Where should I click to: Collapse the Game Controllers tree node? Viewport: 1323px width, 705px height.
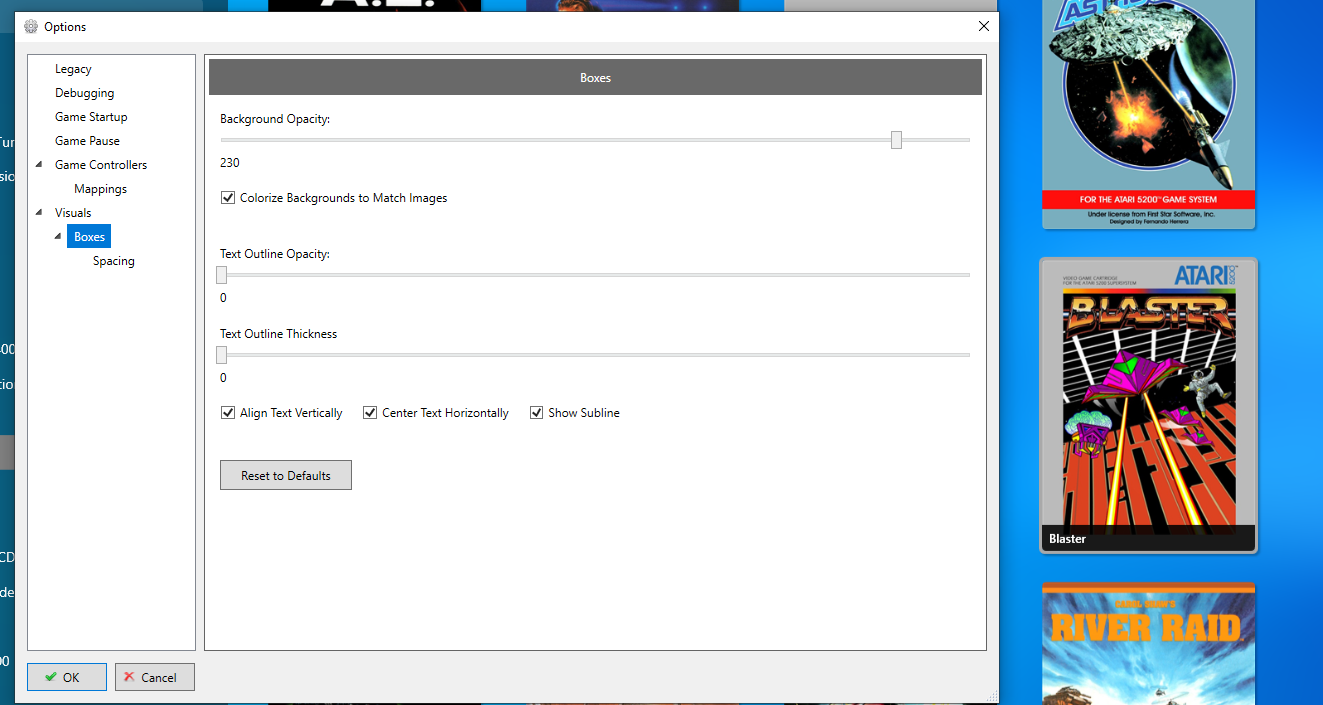(38, 165)
